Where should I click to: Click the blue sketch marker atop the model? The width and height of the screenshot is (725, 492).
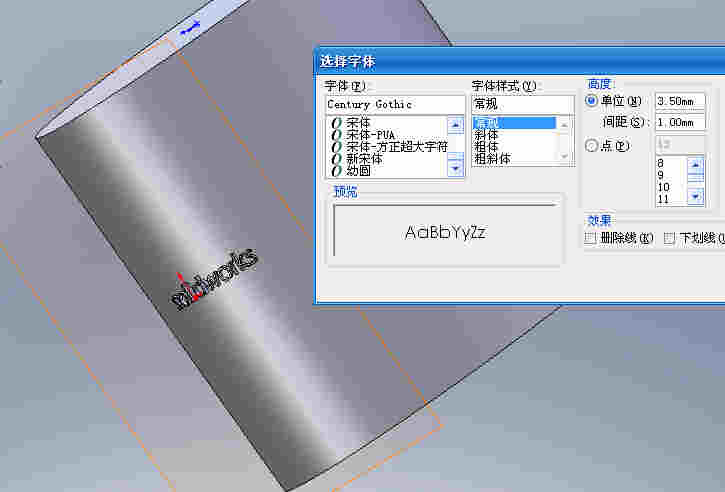190,28
